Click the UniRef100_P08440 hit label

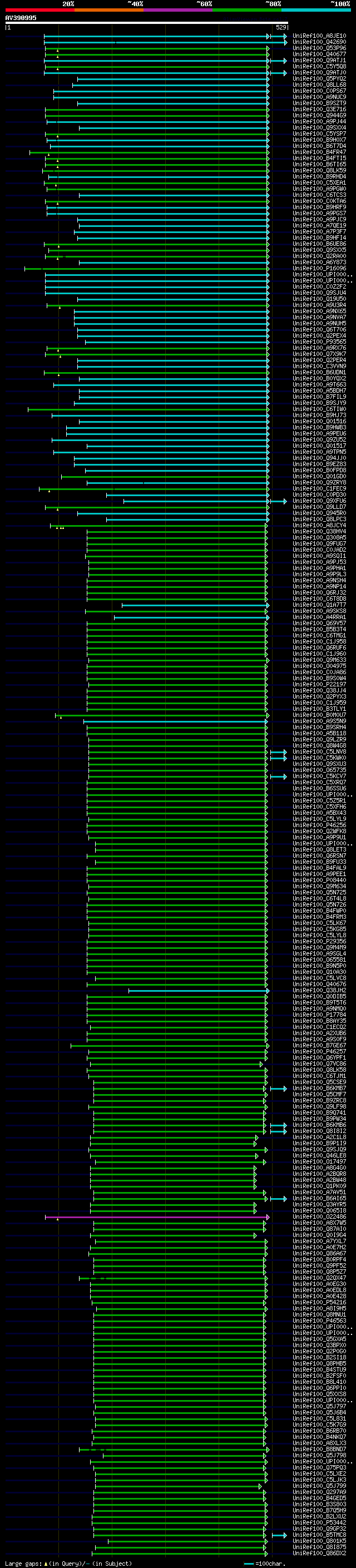pos(319,880)
